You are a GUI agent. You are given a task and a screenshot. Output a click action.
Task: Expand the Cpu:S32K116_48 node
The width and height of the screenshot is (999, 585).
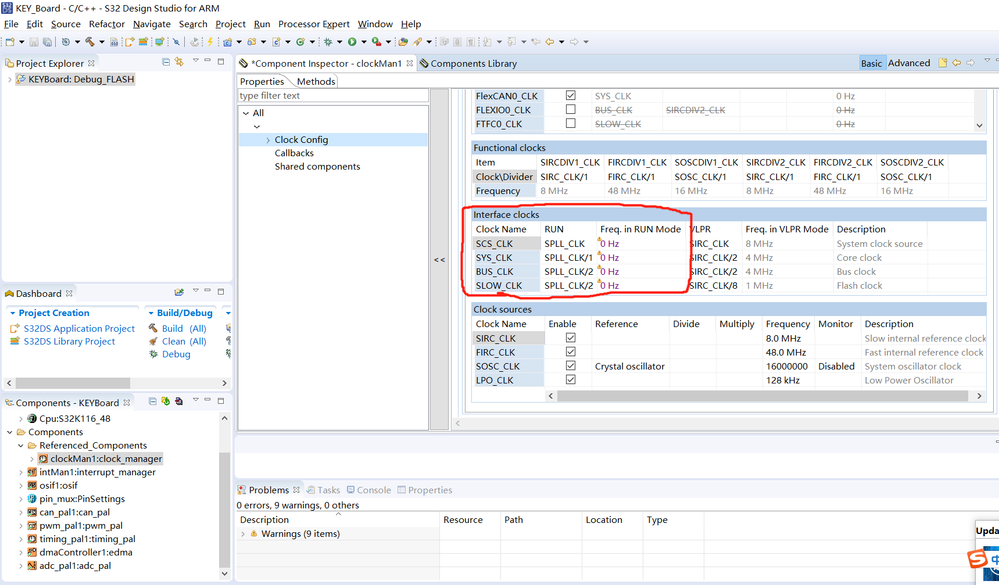(x=20, y=419)
